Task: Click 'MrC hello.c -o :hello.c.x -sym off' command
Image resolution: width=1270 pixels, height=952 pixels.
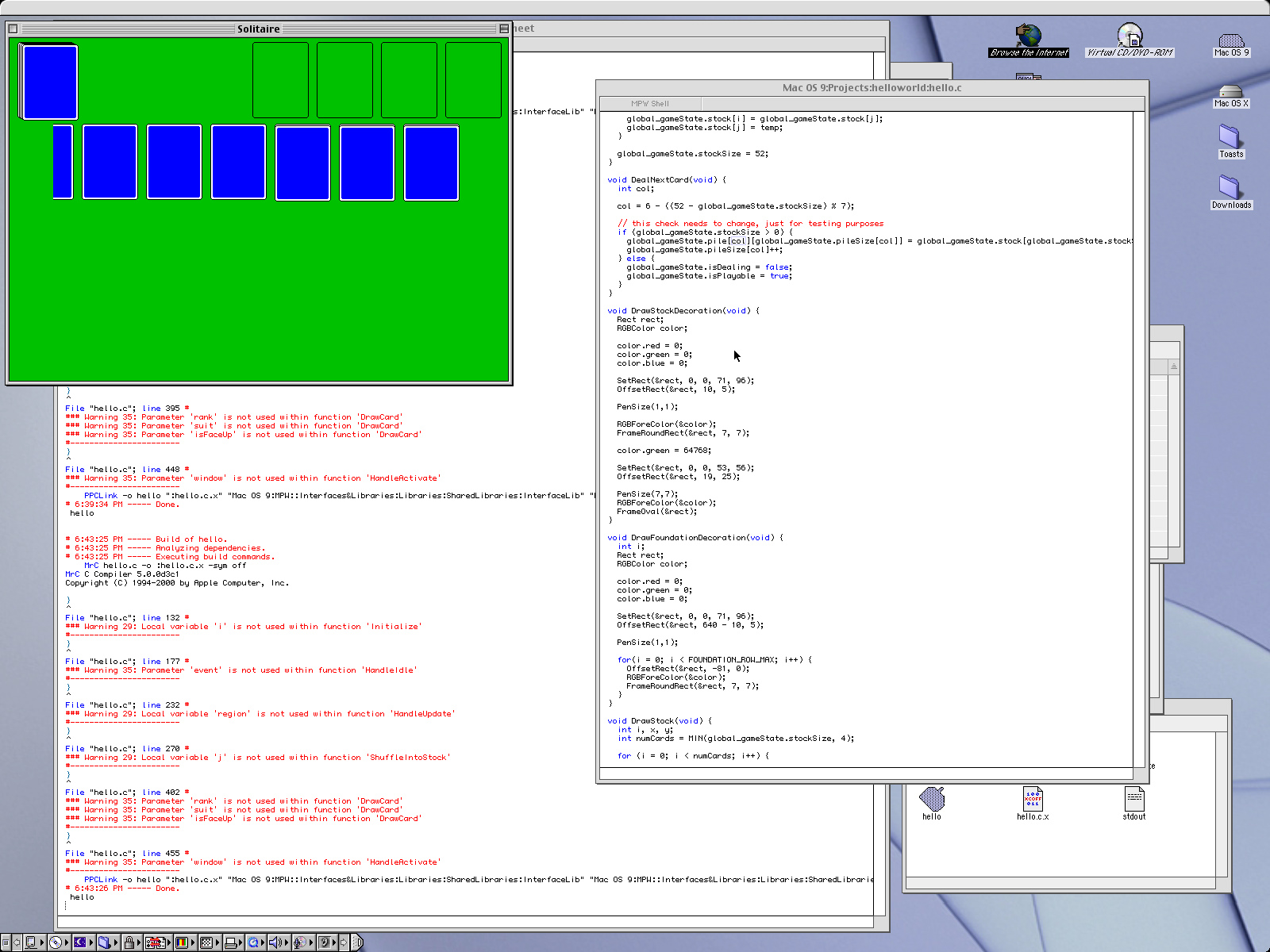Action: pos(165,566)
